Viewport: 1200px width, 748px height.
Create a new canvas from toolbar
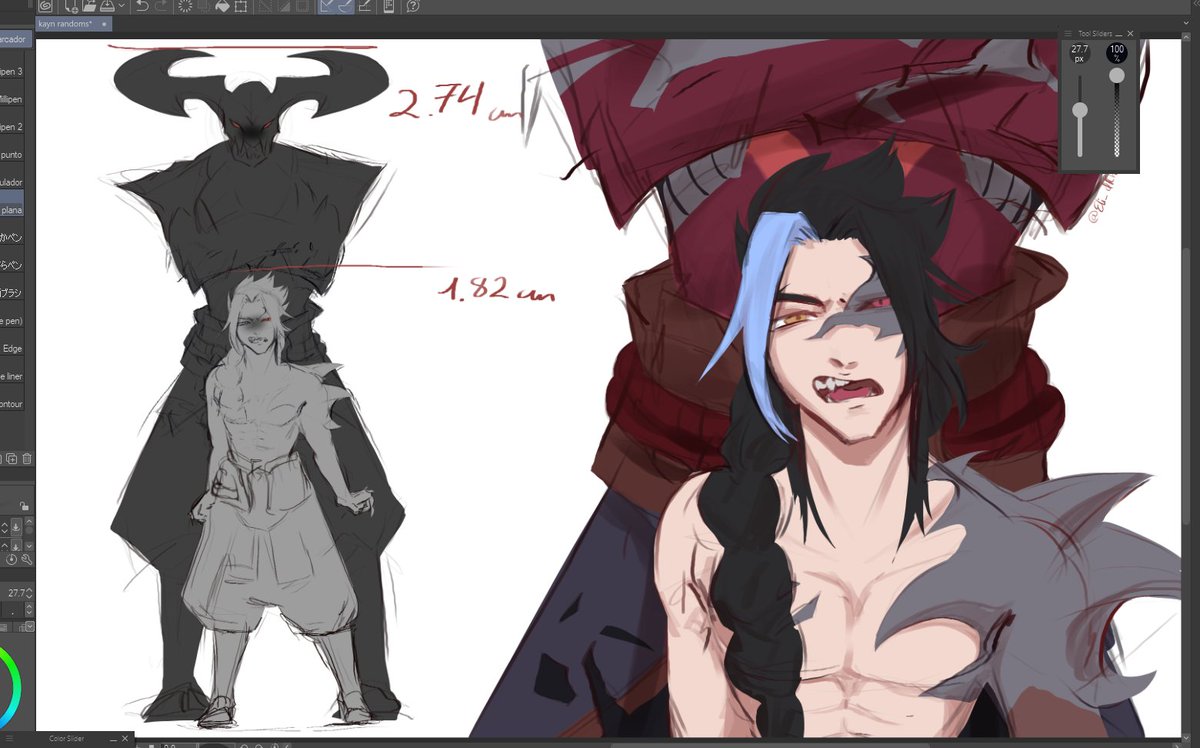pyautogui.click(x=71, y=6)
